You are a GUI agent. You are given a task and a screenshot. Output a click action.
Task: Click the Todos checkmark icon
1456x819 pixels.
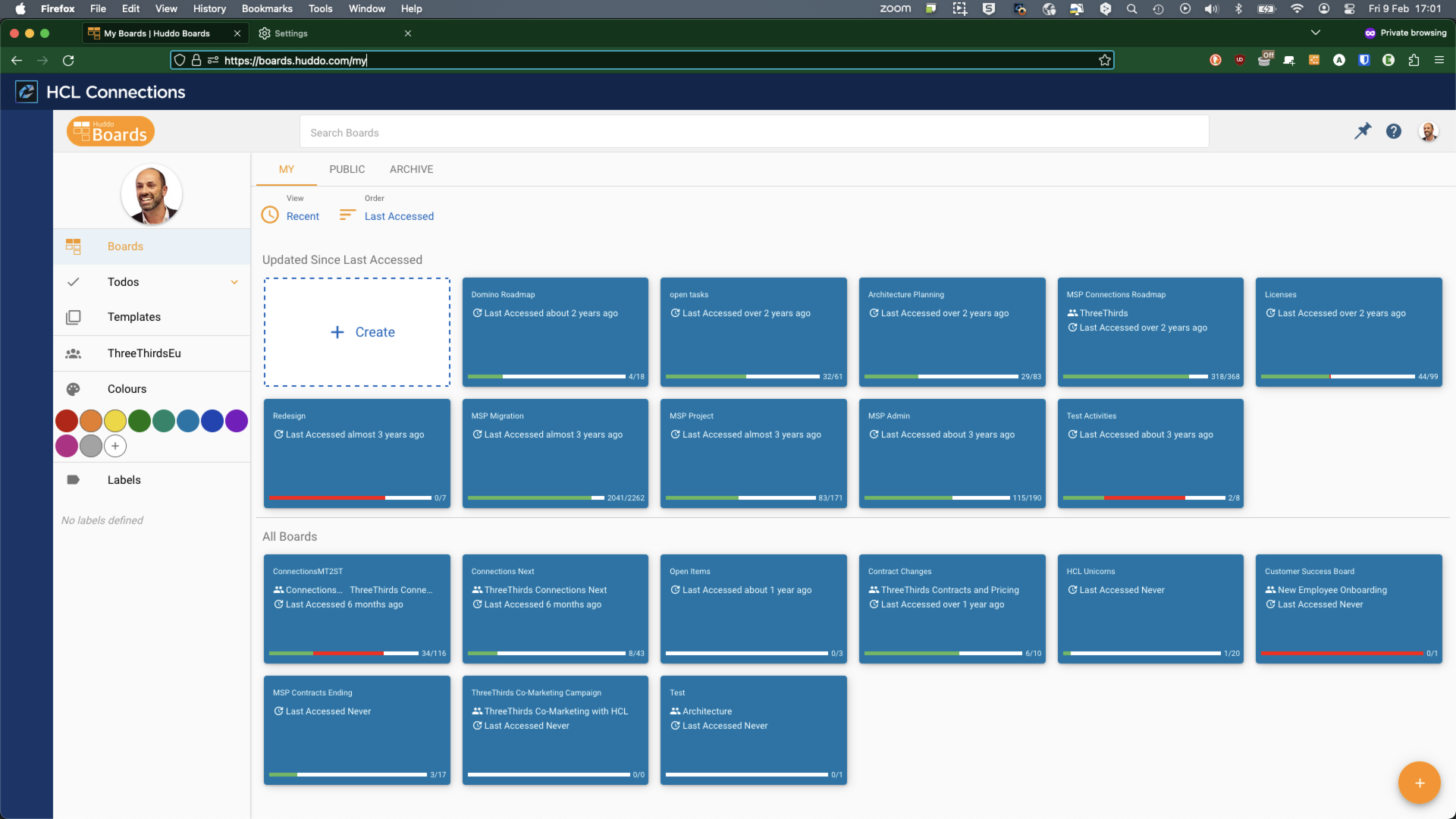[74, 282]
